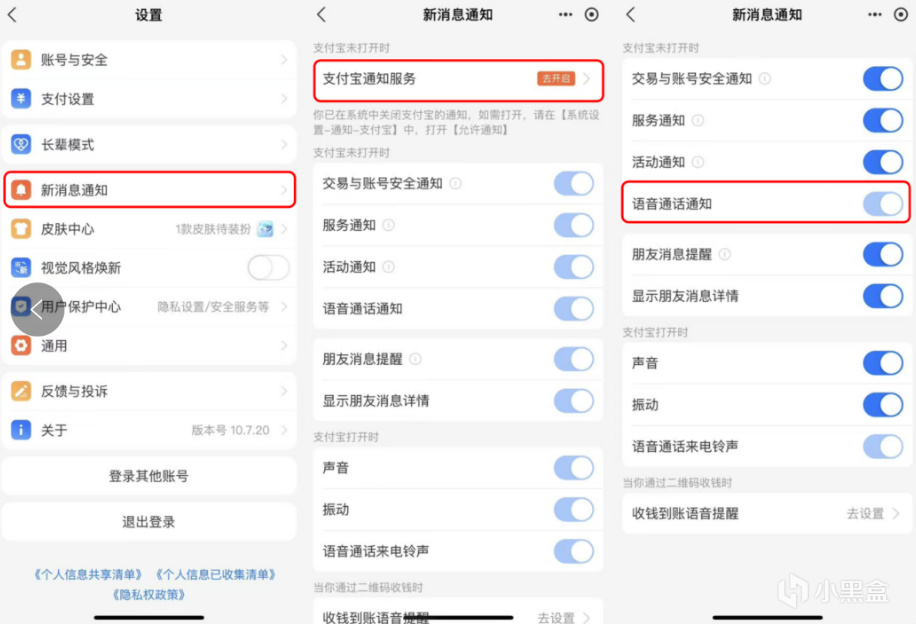Toggle 语音通话通知 switch in right screen
Image resolution: width=916 pixels, height=624 pixels.
pyautogui.click(x=883, y=204)
